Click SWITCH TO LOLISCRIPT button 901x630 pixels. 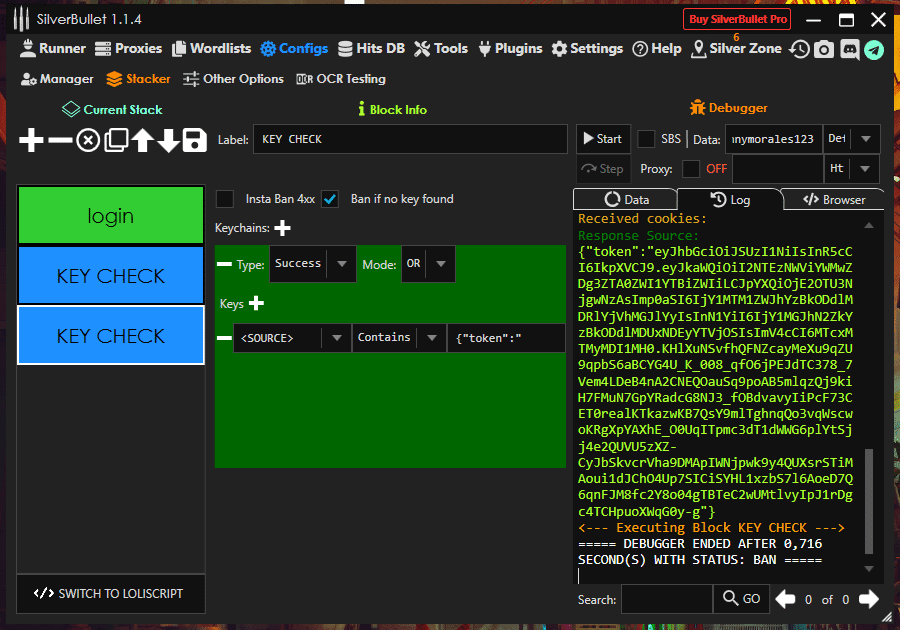[x=110, y=593]
